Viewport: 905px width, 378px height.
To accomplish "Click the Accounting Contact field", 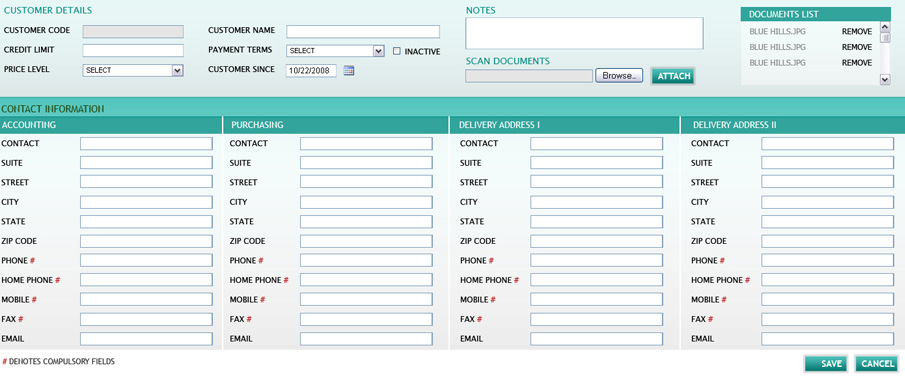I will (146, 144).
